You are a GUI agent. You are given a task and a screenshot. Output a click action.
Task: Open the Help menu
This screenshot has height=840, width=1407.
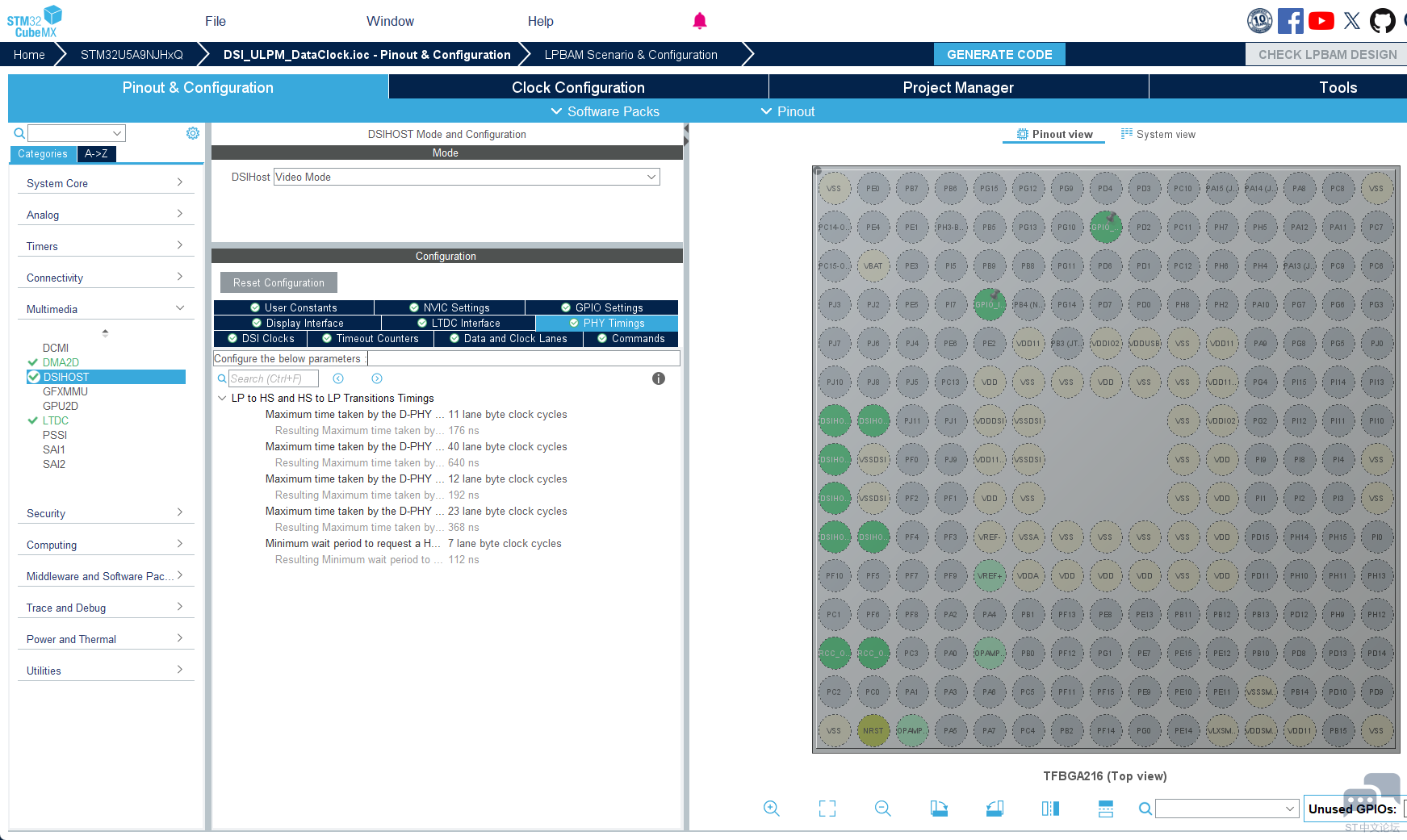[x=541, y=21]
